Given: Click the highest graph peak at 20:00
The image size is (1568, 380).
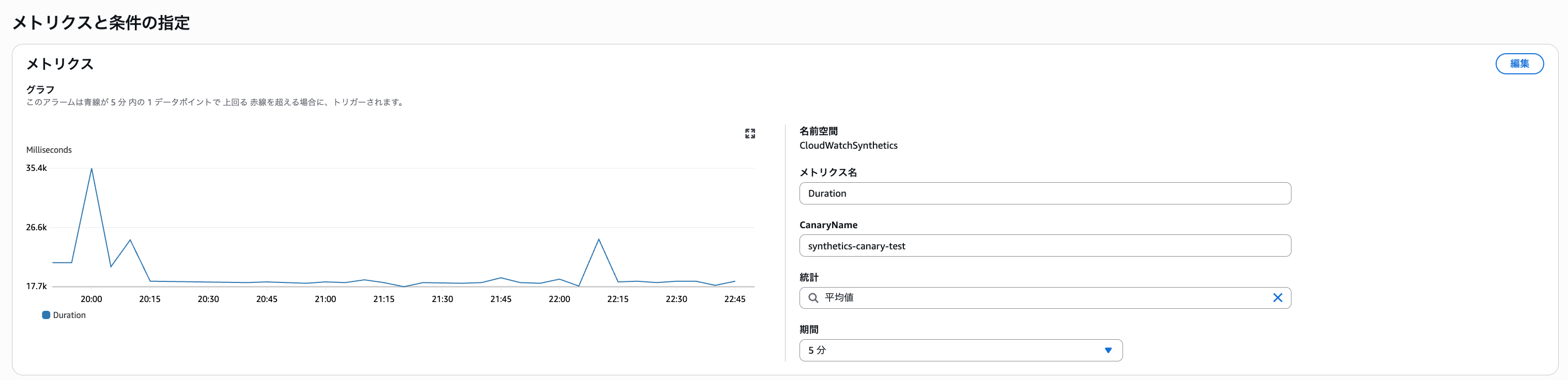Looking at the screenshot, I should coord(91,169).
